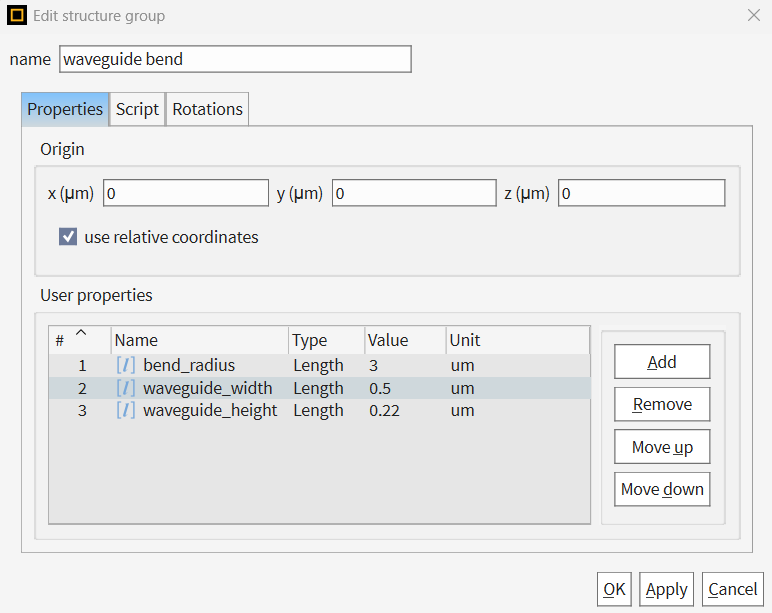Select the bend_radius property name
The image size is (772, 613).
point(189,365)
